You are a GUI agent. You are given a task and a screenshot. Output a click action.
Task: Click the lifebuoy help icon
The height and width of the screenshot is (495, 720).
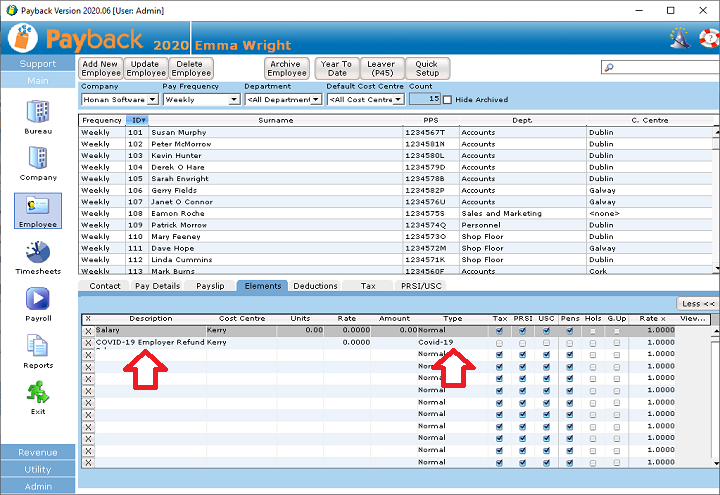click(x=705, y=38)
